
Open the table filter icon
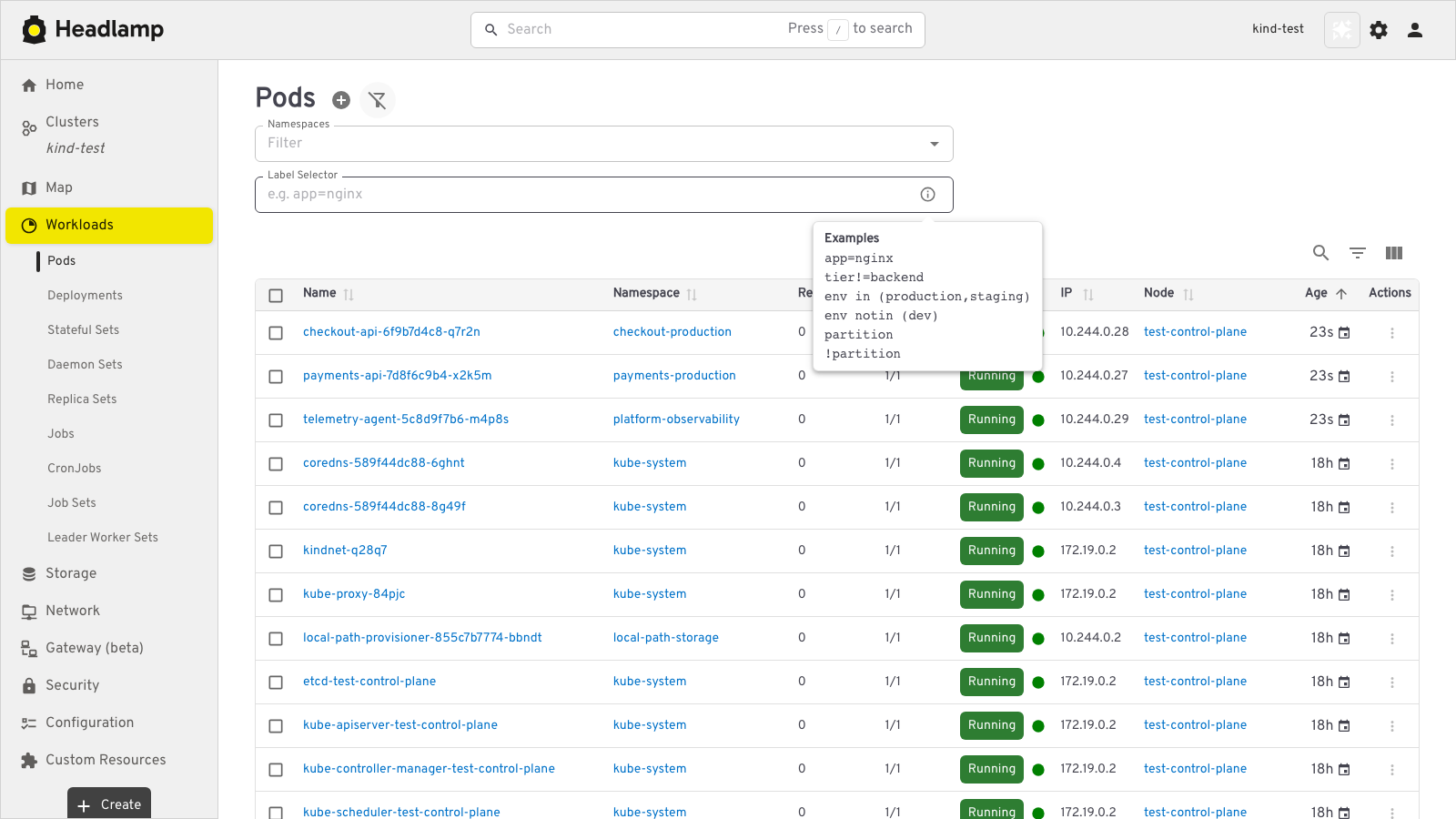1358,253
